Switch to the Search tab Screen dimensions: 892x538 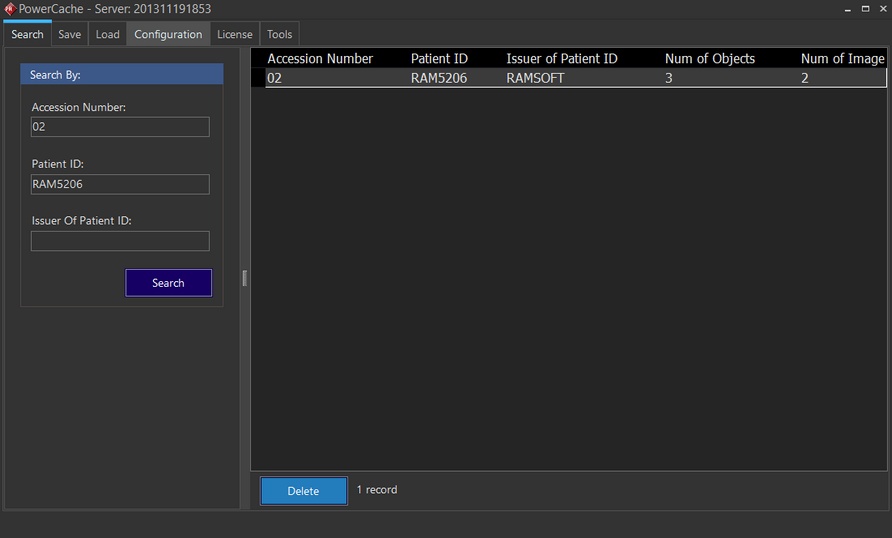(x=27, y=34)
